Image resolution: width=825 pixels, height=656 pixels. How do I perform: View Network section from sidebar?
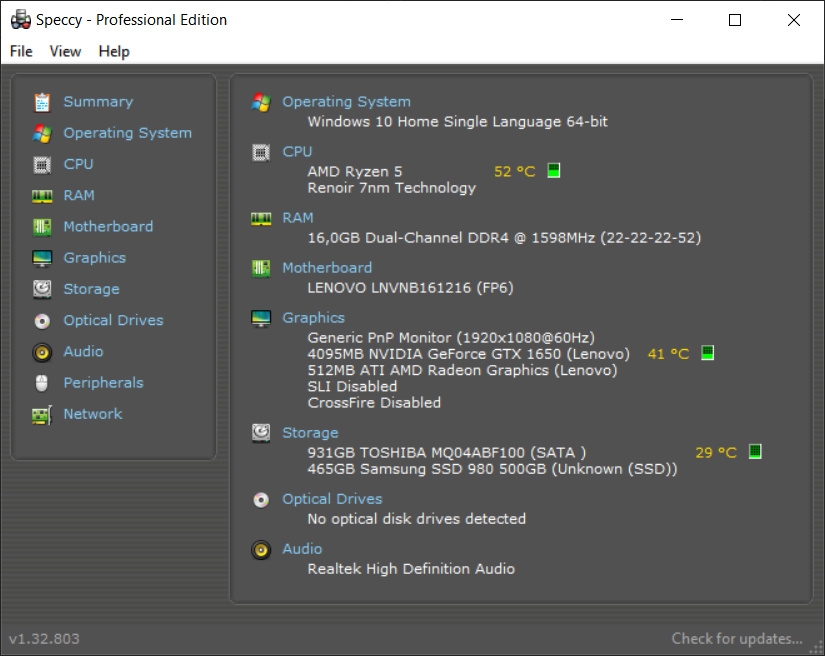click(93, 414)
